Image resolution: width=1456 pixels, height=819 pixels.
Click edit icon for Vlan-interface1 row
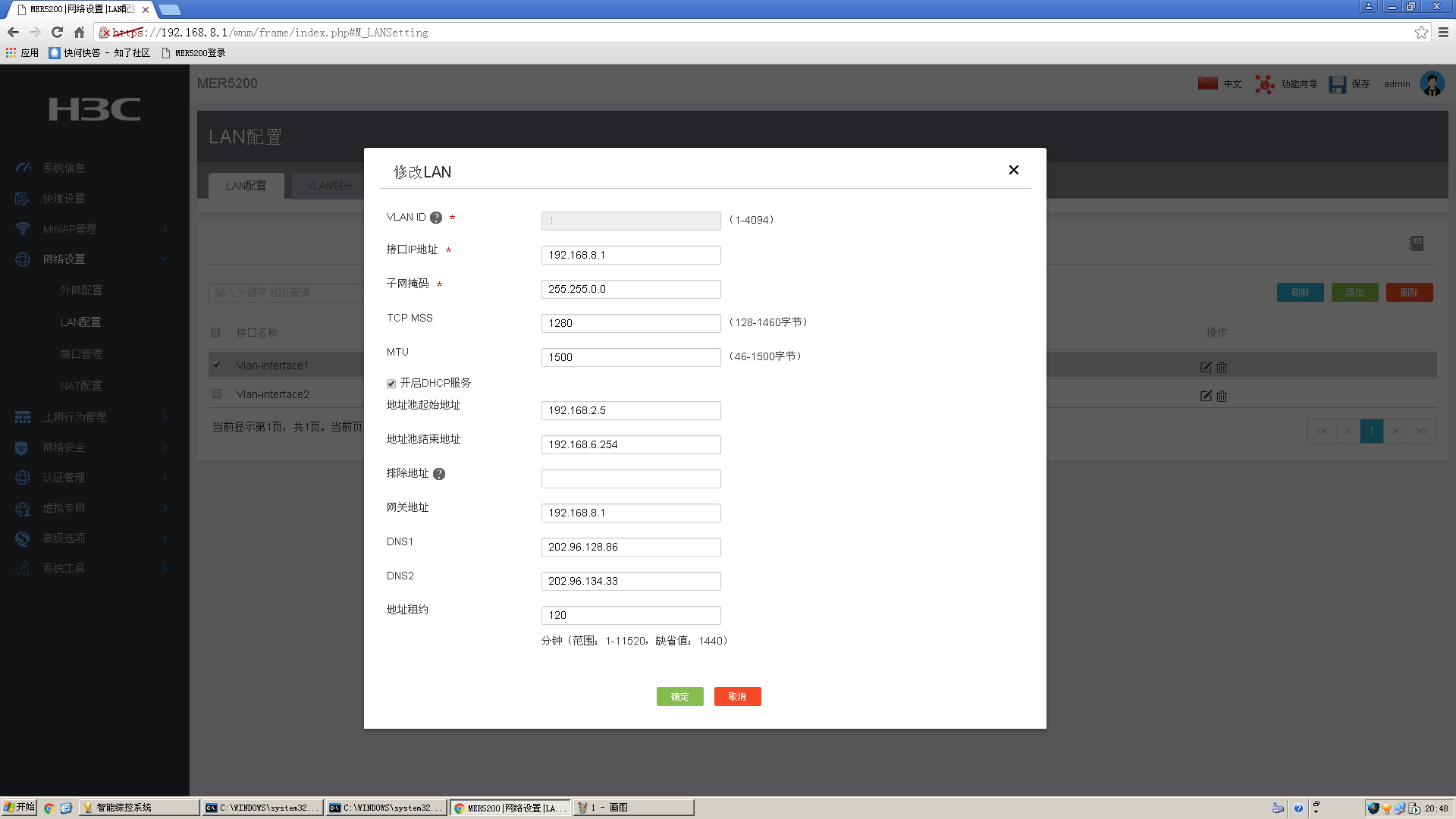[1206, 367]
